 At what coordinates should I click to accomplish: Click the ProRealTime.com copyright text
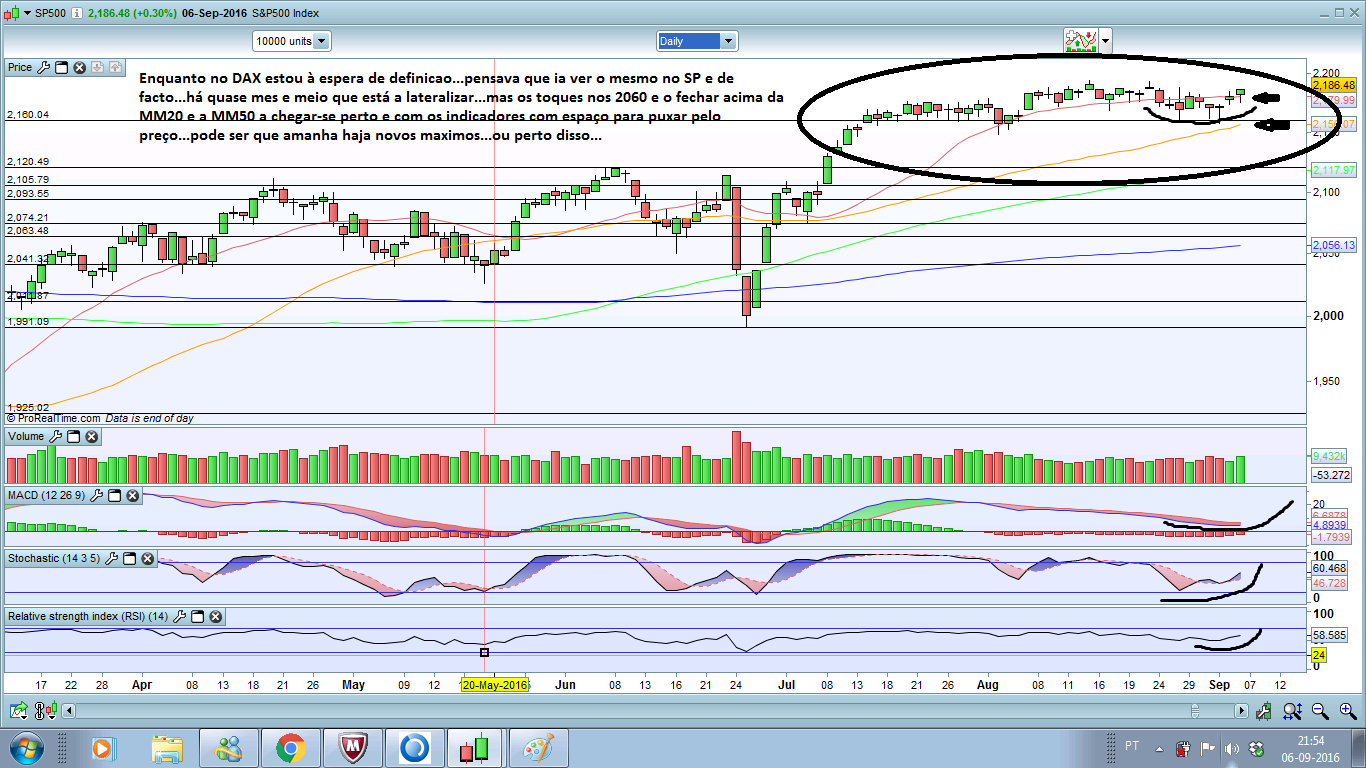(x=54, y=418)
